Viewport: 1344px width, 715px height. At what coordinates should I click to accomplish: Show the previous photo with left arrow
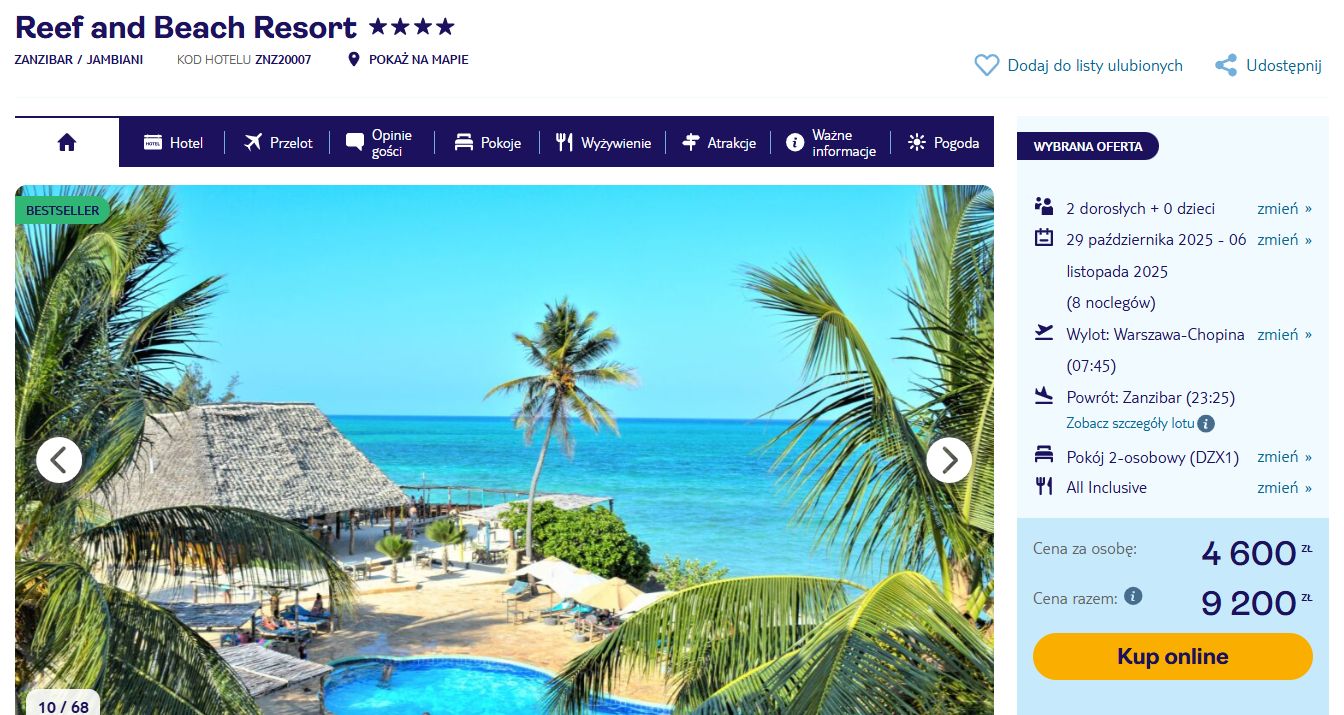click(x=59, y=460)
